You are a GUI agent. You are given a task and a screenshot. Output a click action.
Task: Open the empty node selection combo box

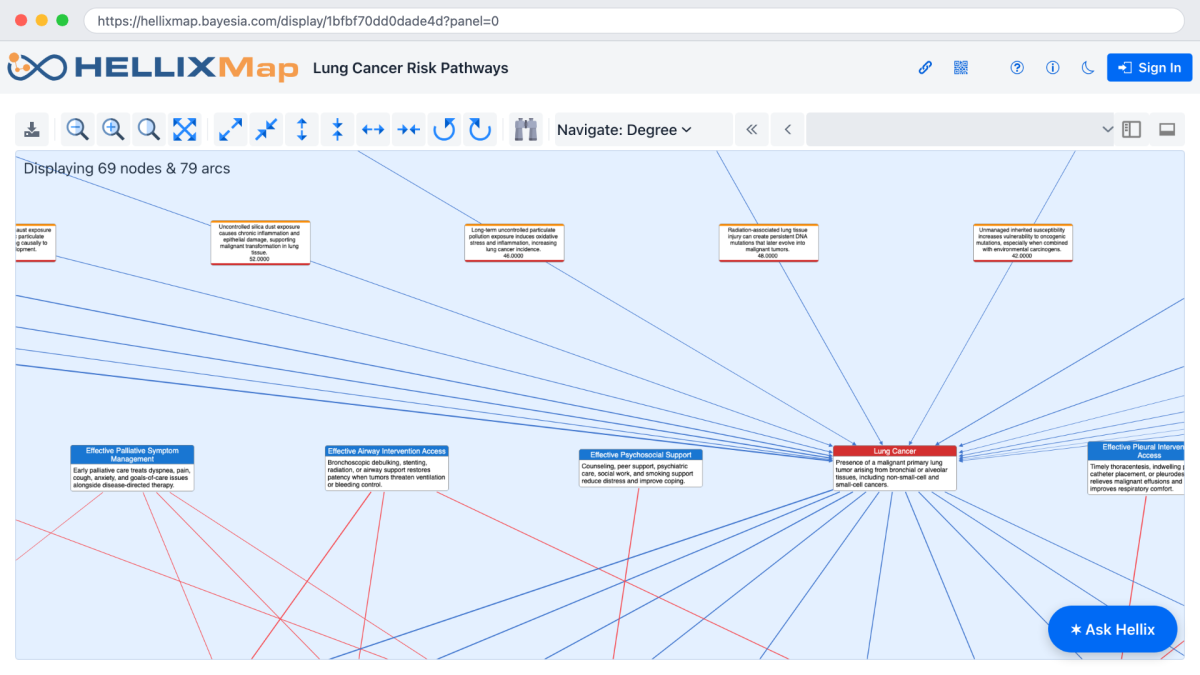click(x=961, y=129)
